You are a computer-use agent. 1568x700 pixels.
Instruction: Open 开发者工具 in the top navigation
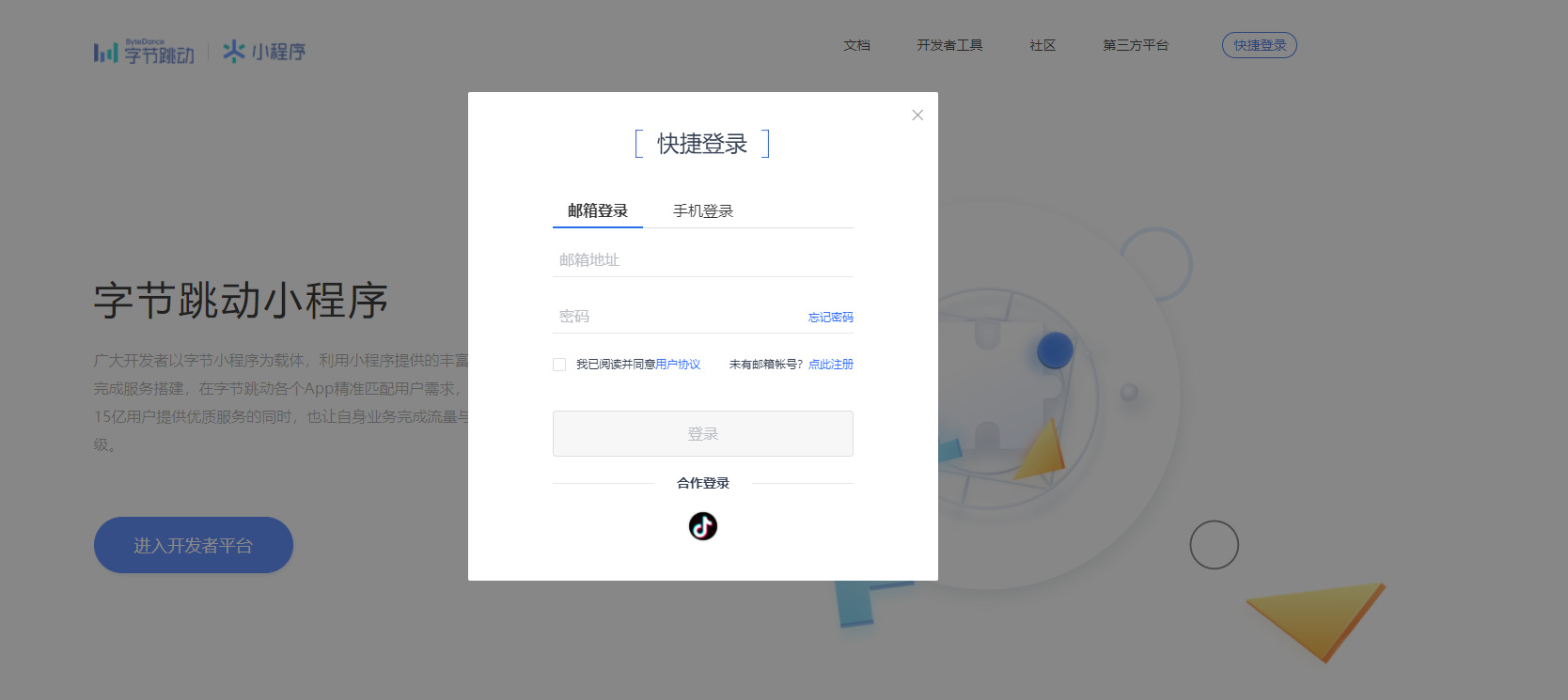point(949,45)
